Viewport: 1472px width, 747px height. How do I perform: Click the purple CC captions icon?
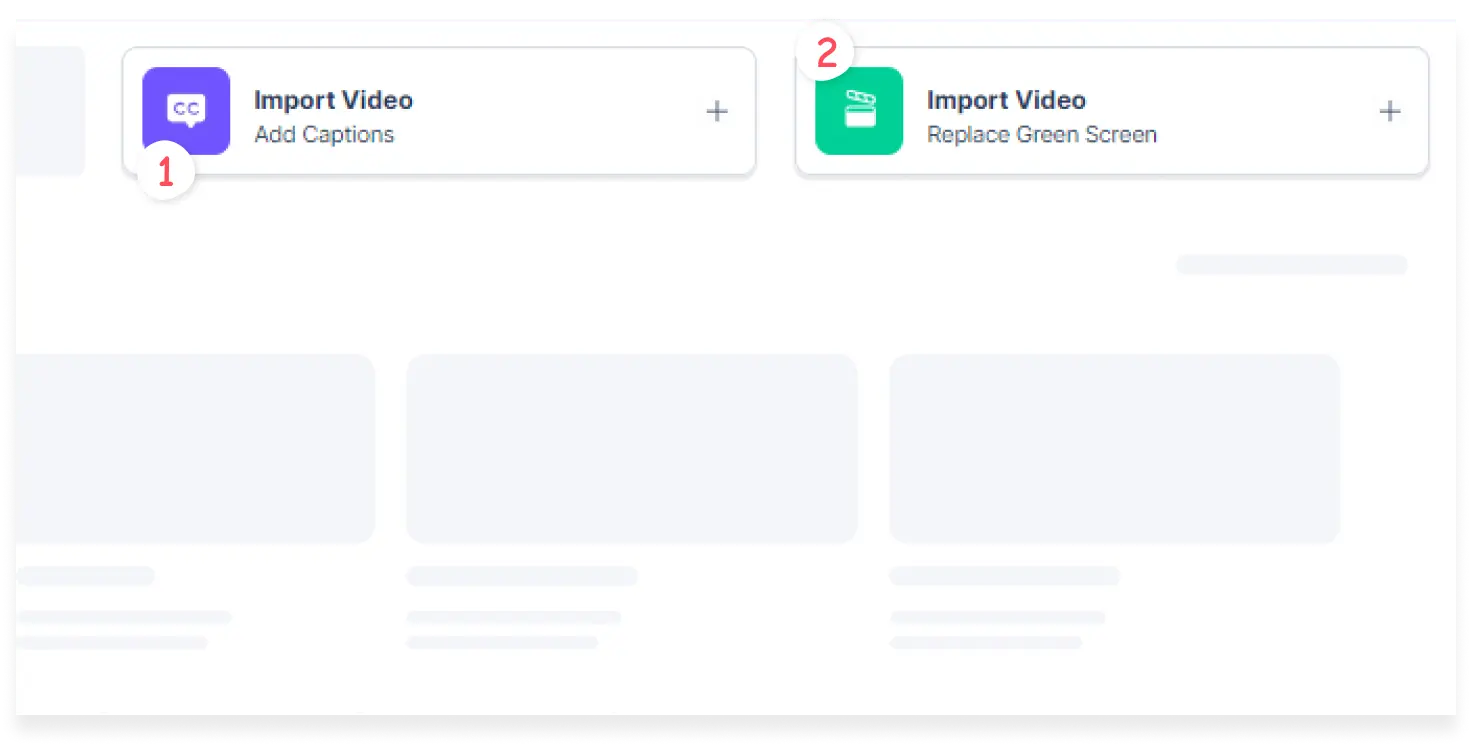pos(186,111)
